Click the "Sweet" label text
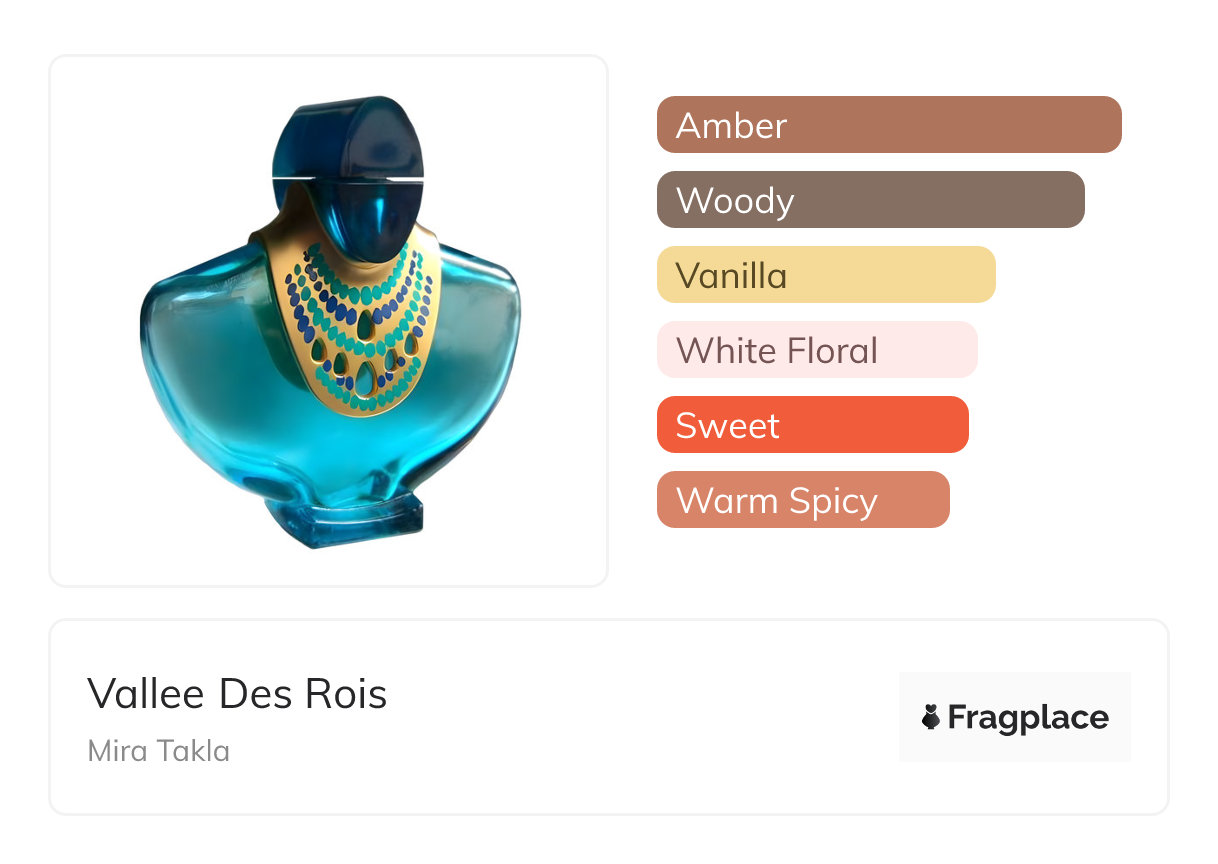Screen dimensions: 1218x864 click(x=727, y=425)
